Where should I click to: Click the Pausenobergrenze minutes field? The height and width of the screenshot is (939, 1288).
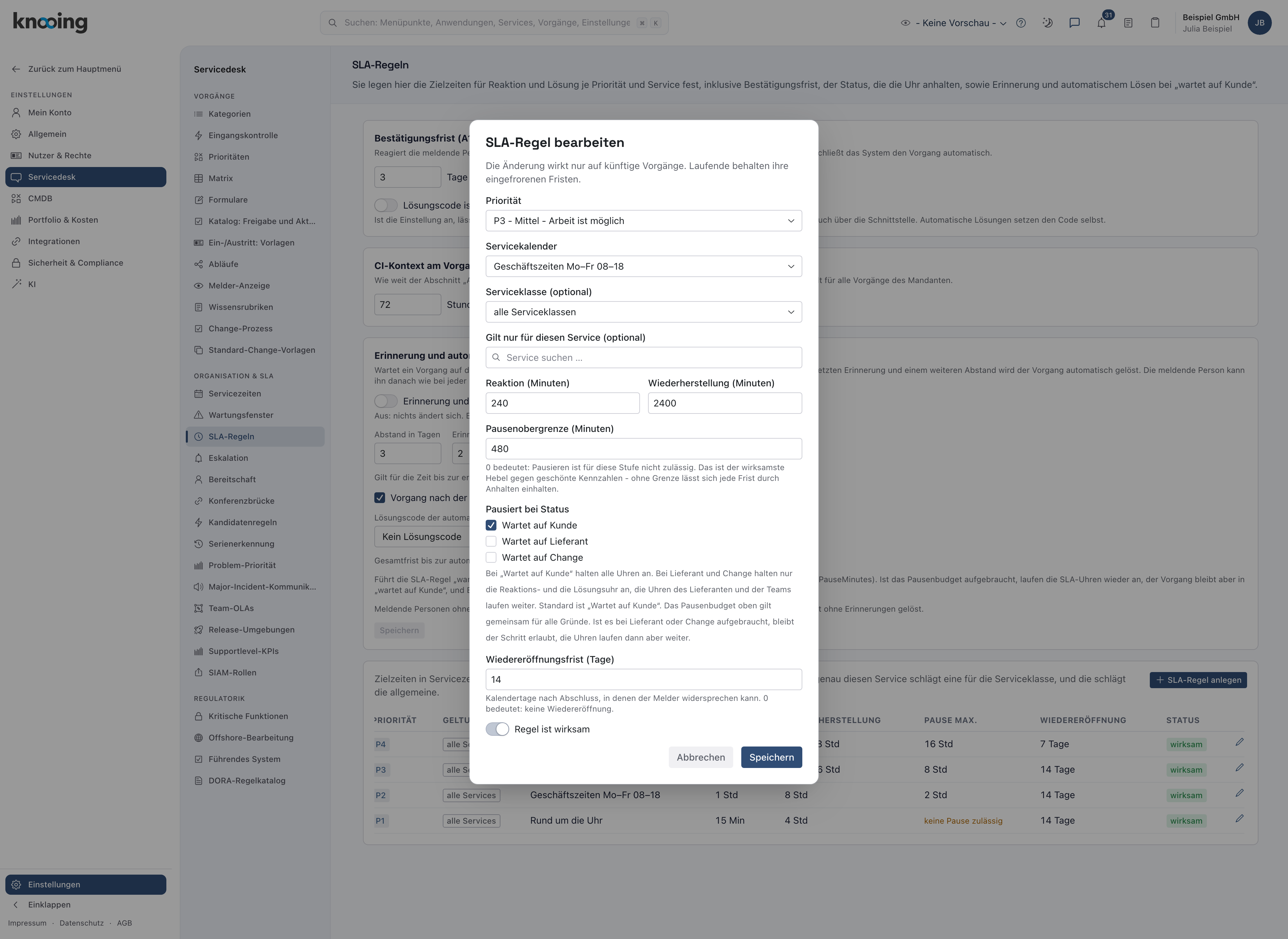[643, 448]
